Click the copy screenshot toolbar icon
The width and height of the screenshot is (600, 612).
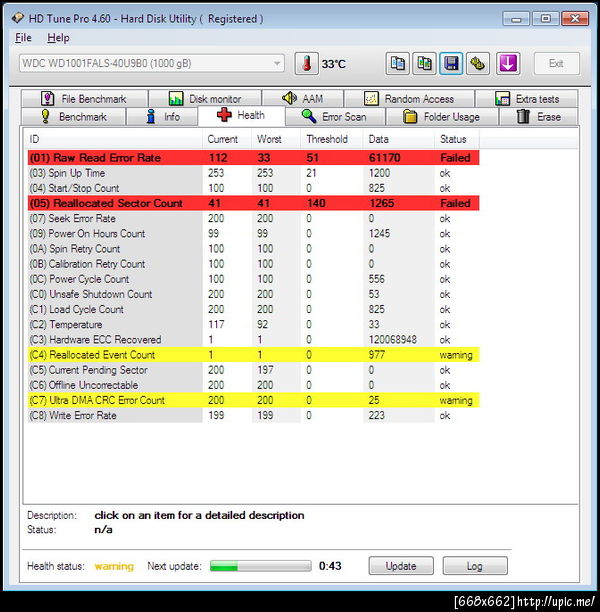[424, 63]
